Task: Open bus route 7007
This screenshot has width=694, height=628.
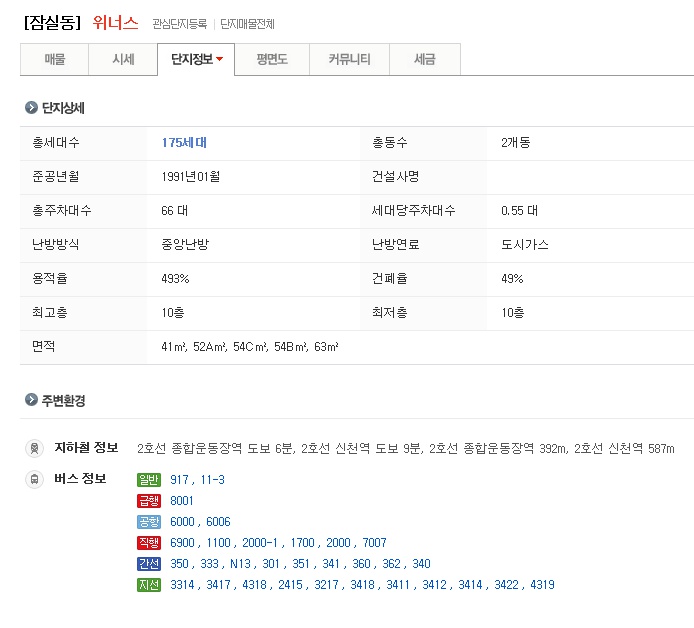Action: (x=374, y=543)
